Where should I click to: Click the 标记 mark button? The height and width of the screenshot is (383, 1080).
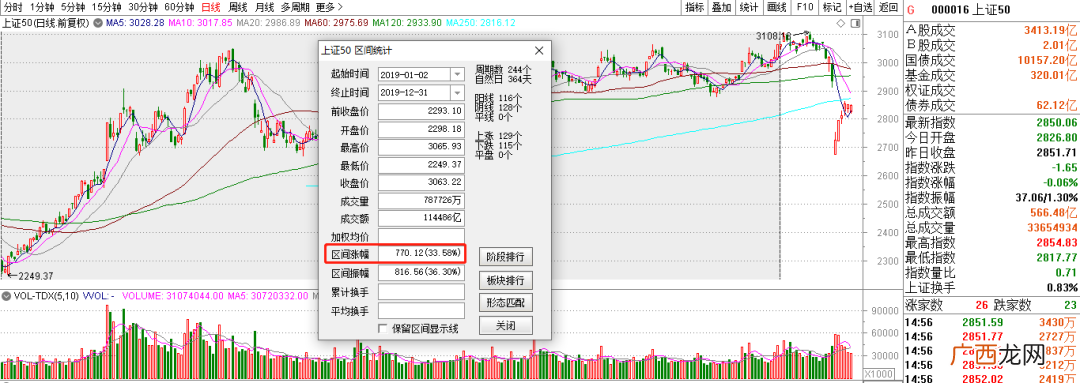(832, 8)
